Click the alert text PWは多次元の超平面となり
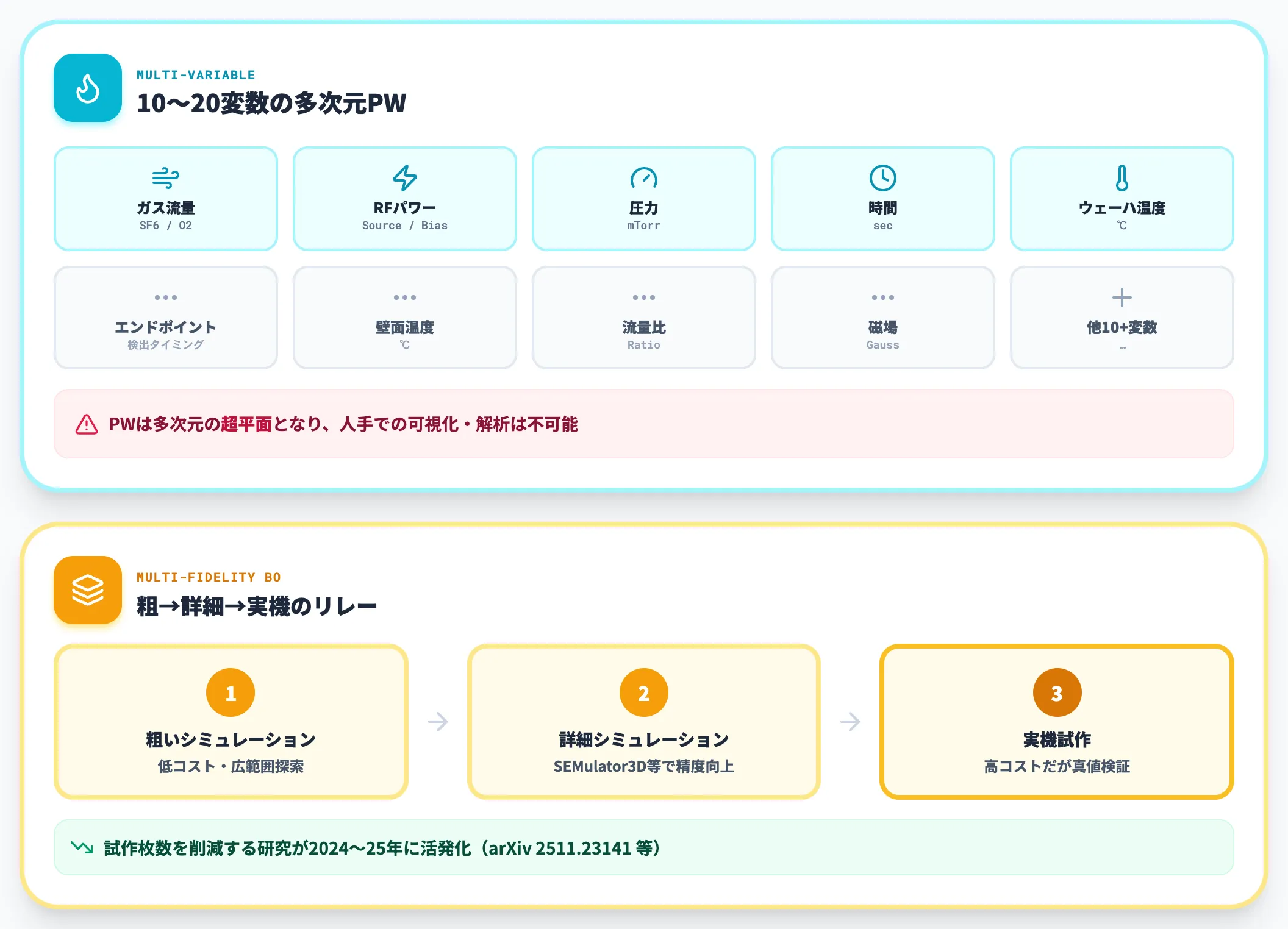The image size is (1288, 929). coord(343,424)
